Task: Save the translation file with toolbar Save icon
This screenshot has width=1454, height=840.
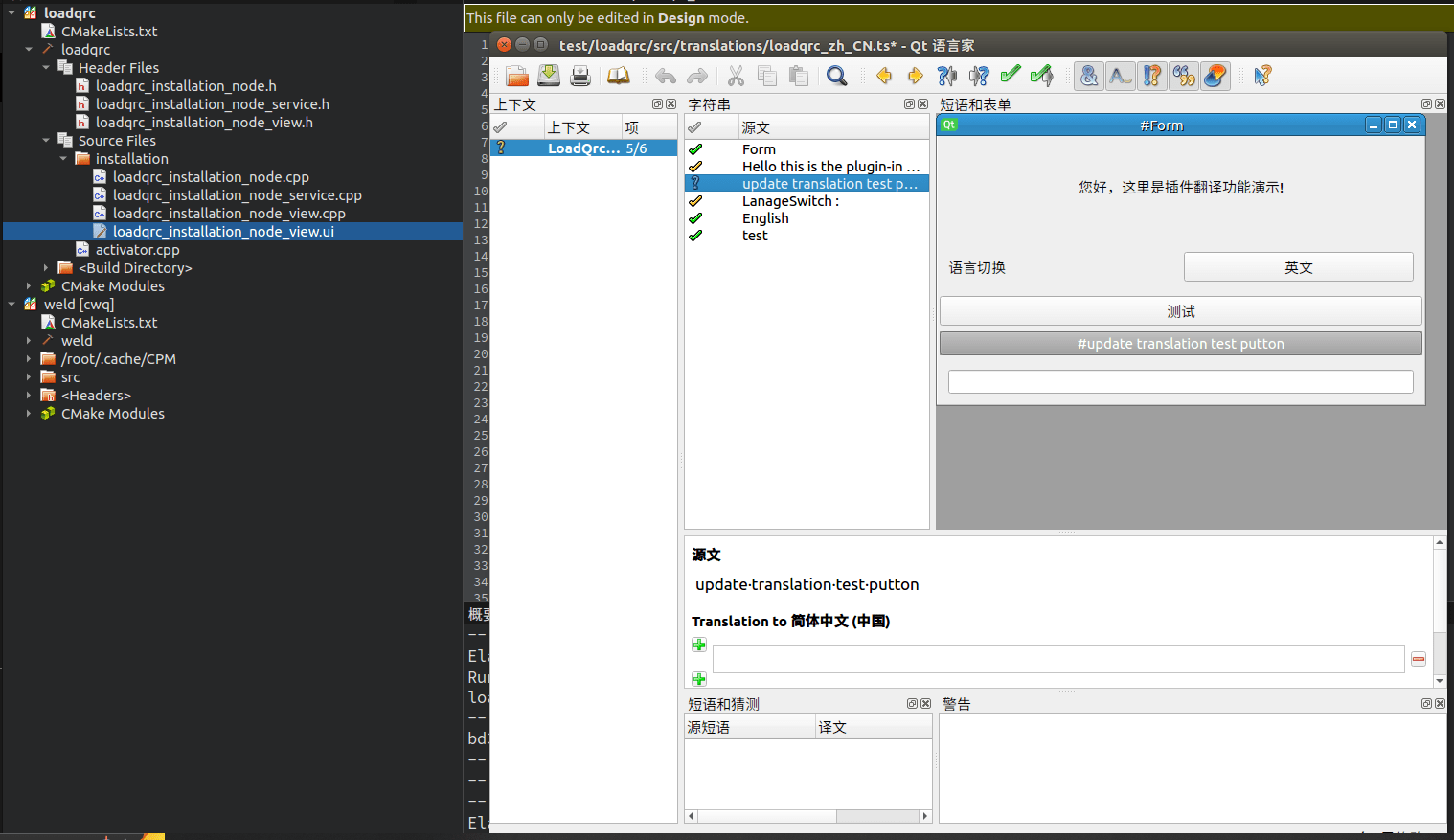Action: [549, 76]
